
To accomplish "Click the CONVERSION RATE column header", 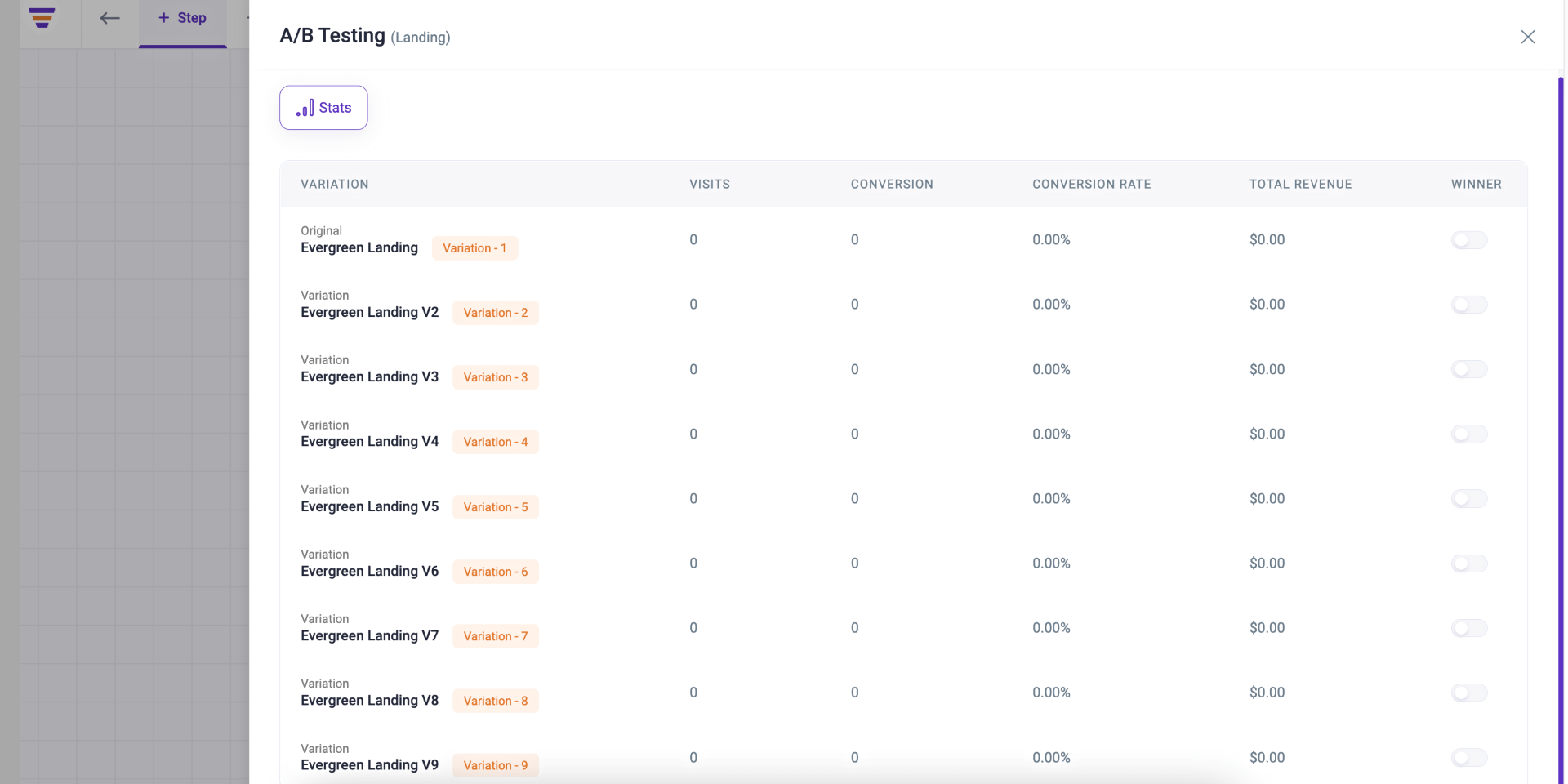I will [x=1092, y=185].
